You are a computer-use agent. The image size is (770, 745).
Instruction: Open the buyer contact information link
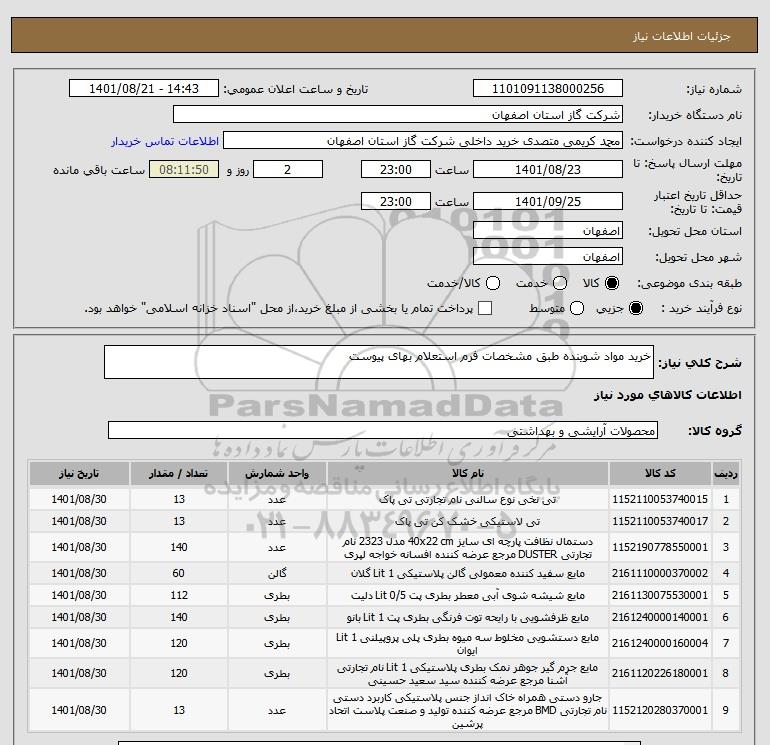tap(165, 141)
